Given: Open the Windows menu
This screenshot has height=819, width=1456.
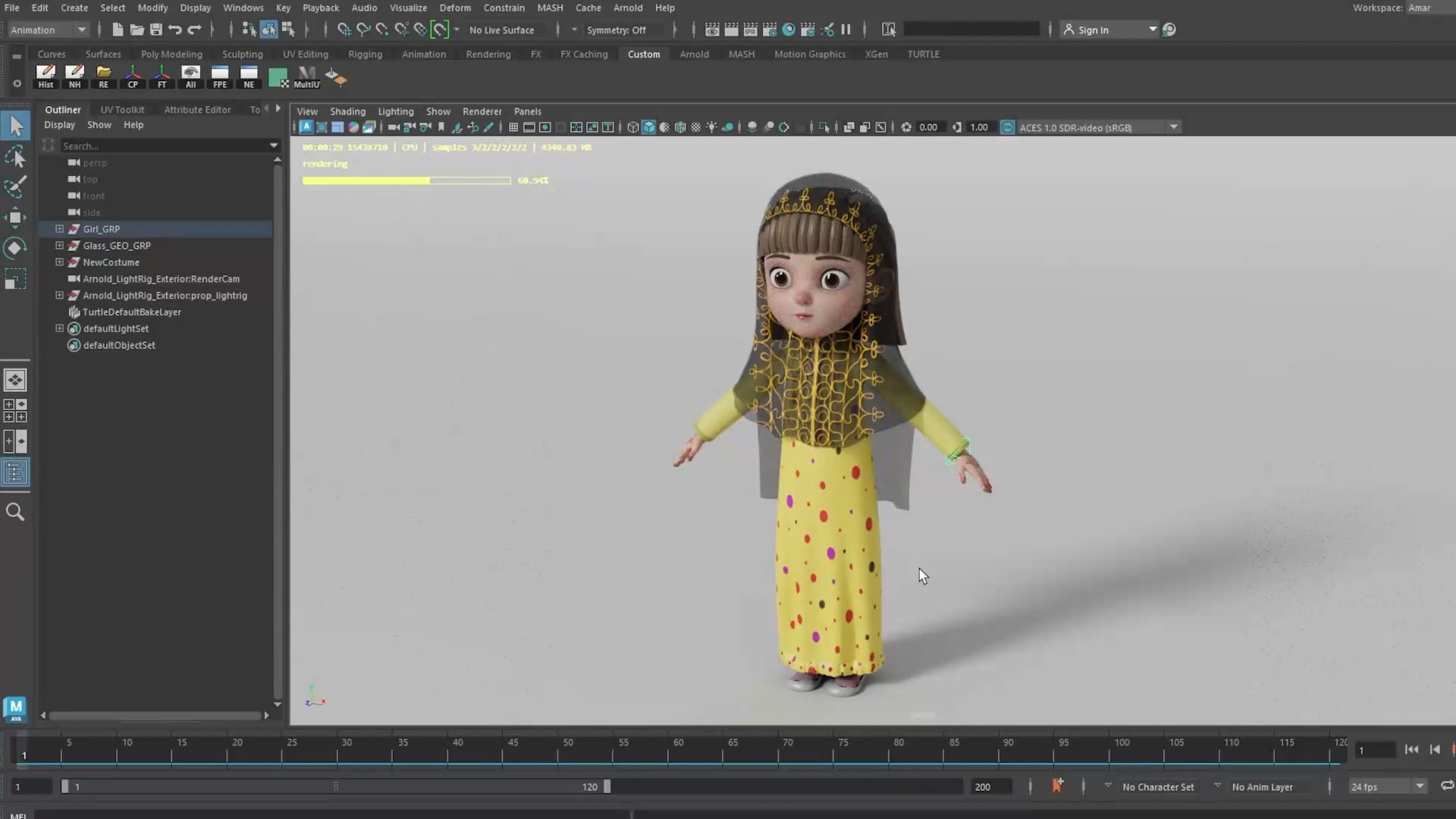Looking at the screenshot, I should tap(243, 8).
